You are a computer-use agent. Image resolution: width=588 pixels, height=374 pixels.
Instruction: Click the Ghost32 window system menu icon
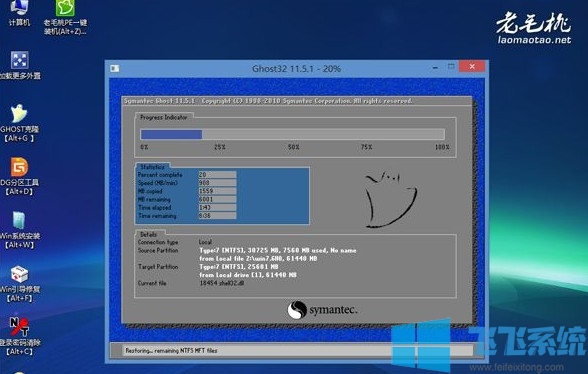[x=115, y=68]
